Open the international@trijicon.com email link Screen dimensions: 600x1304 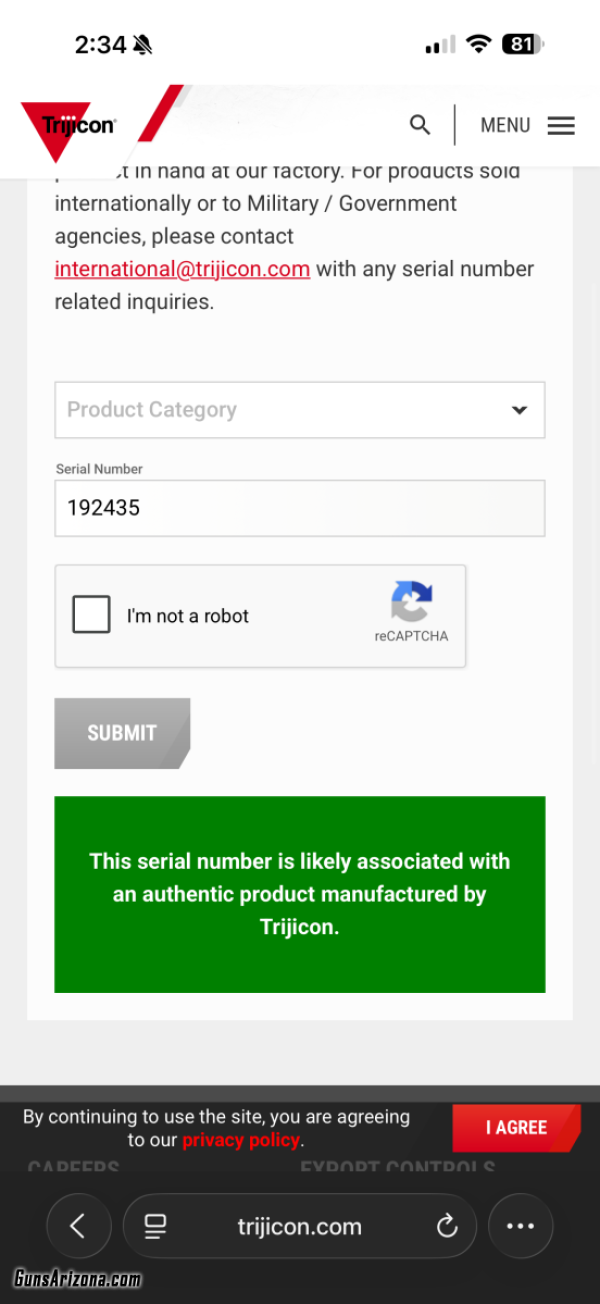click(182, 269)
